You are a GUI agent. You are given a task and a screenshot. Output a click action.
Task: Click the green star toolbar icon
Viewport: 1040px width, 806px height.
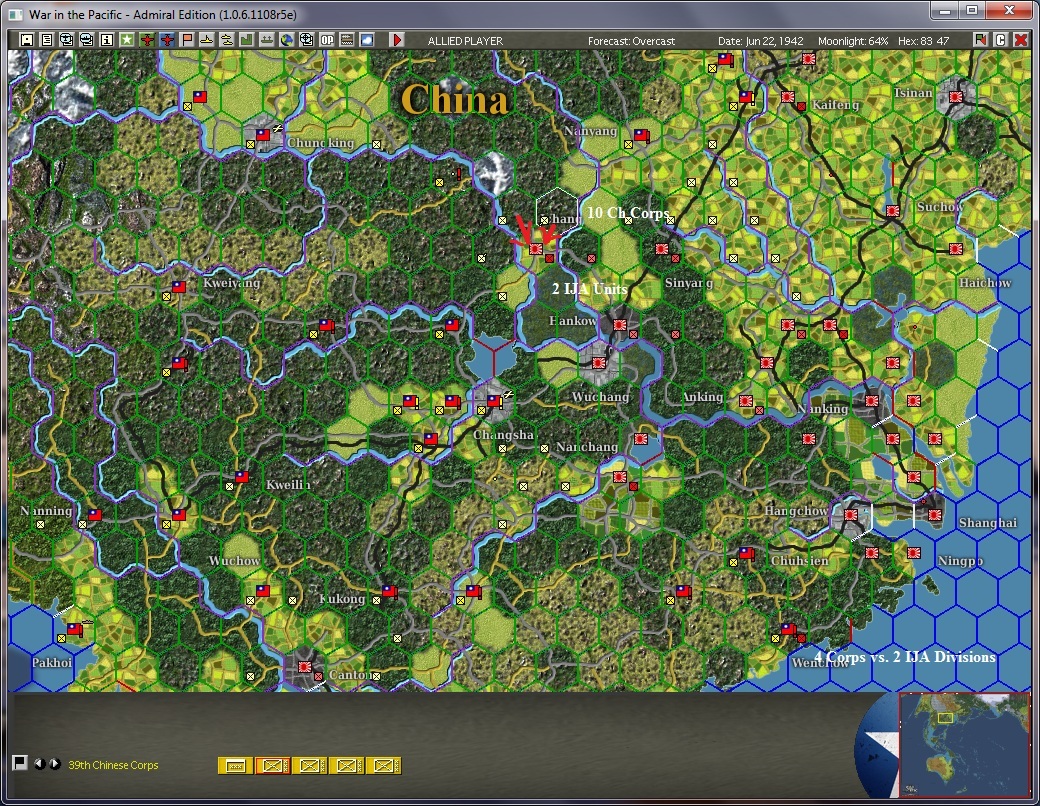[127, 40]
